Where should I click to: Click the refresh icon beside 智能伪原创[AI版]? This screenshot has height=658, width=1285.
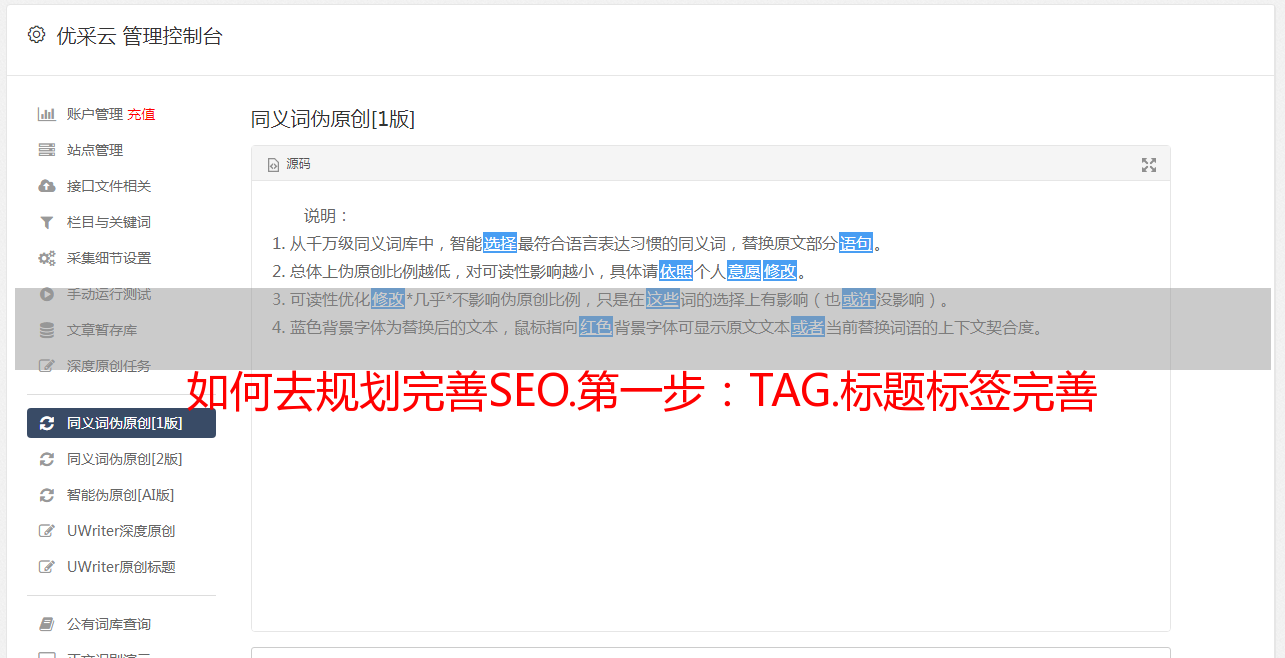pos(46,495)
